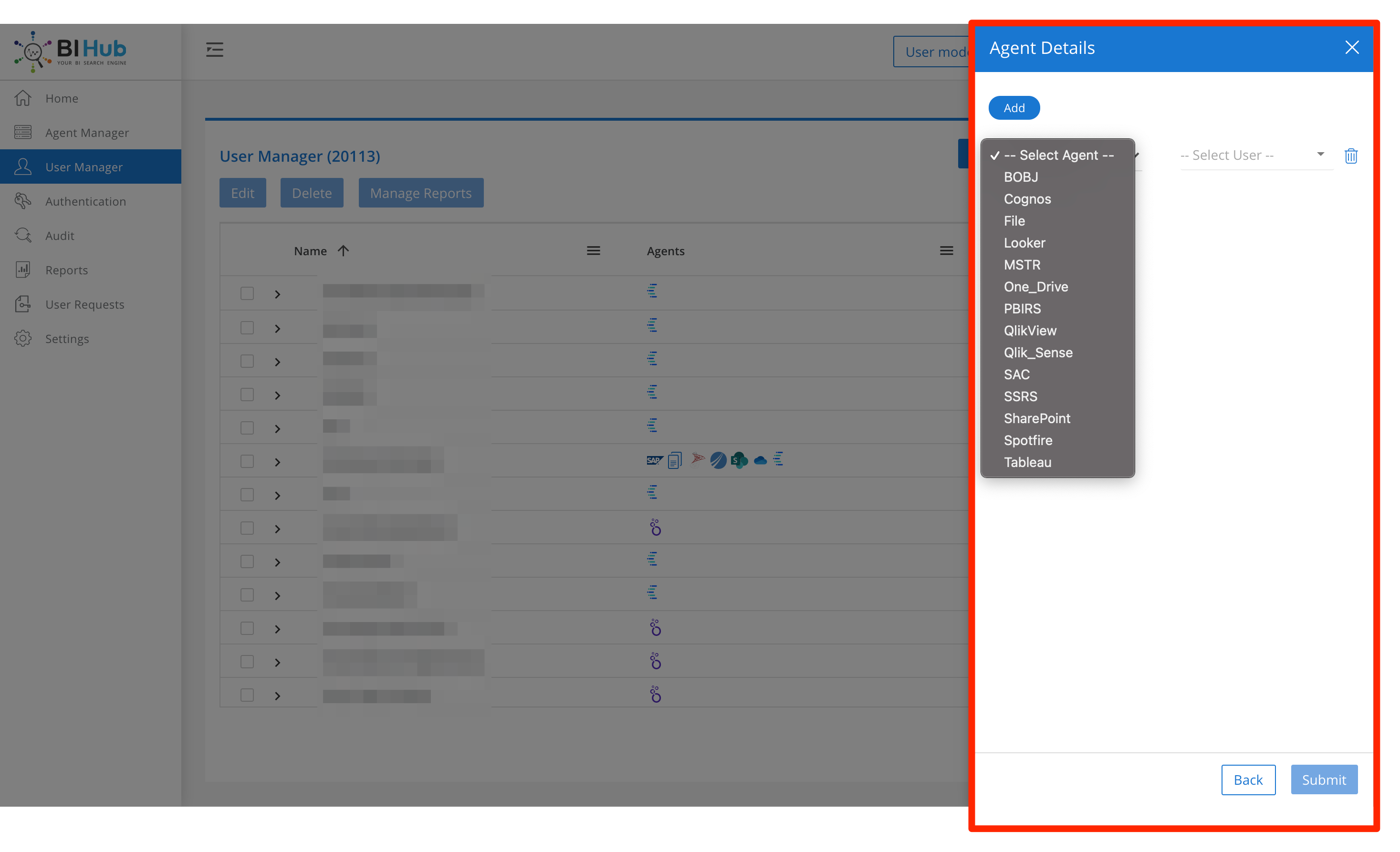The height and width of the screenshot is (852, 1400).
Task: Open the Settings menu item
Action: tap(90, 339)
